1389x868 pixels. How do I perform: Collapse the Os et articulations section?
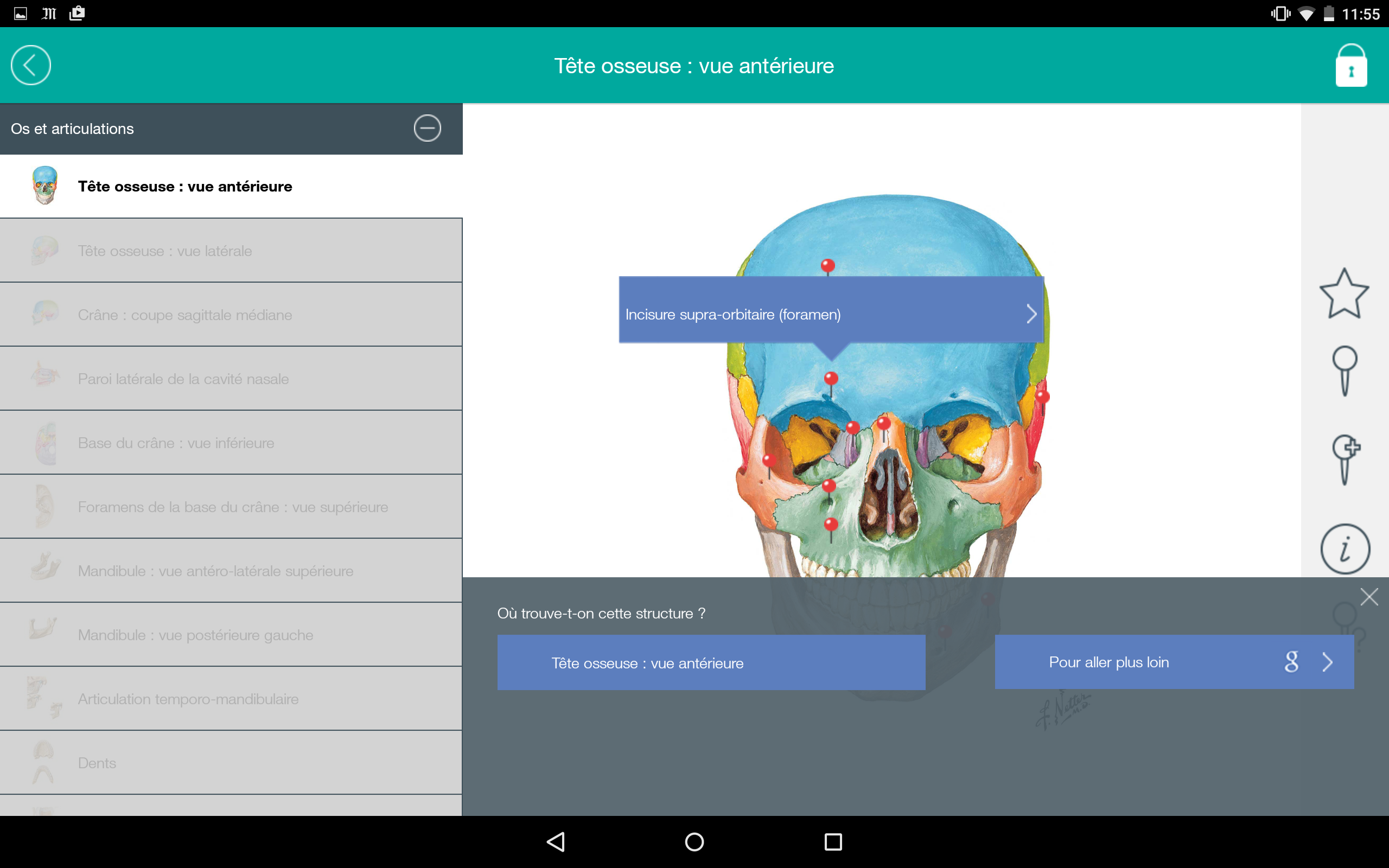click(427, 128)
